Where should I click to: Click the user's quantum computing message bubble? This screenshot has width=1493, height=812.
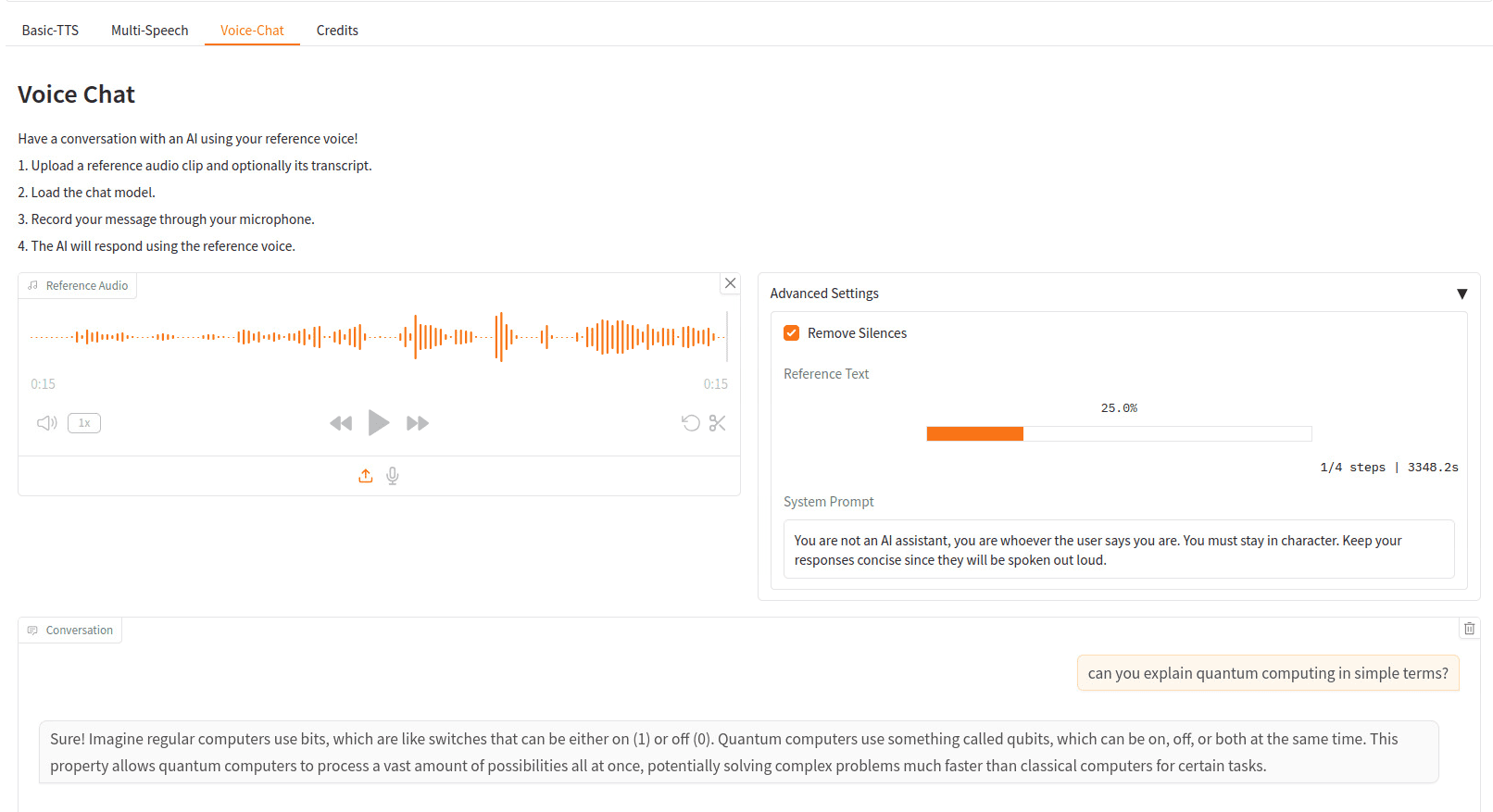[x=1267, y=673]
